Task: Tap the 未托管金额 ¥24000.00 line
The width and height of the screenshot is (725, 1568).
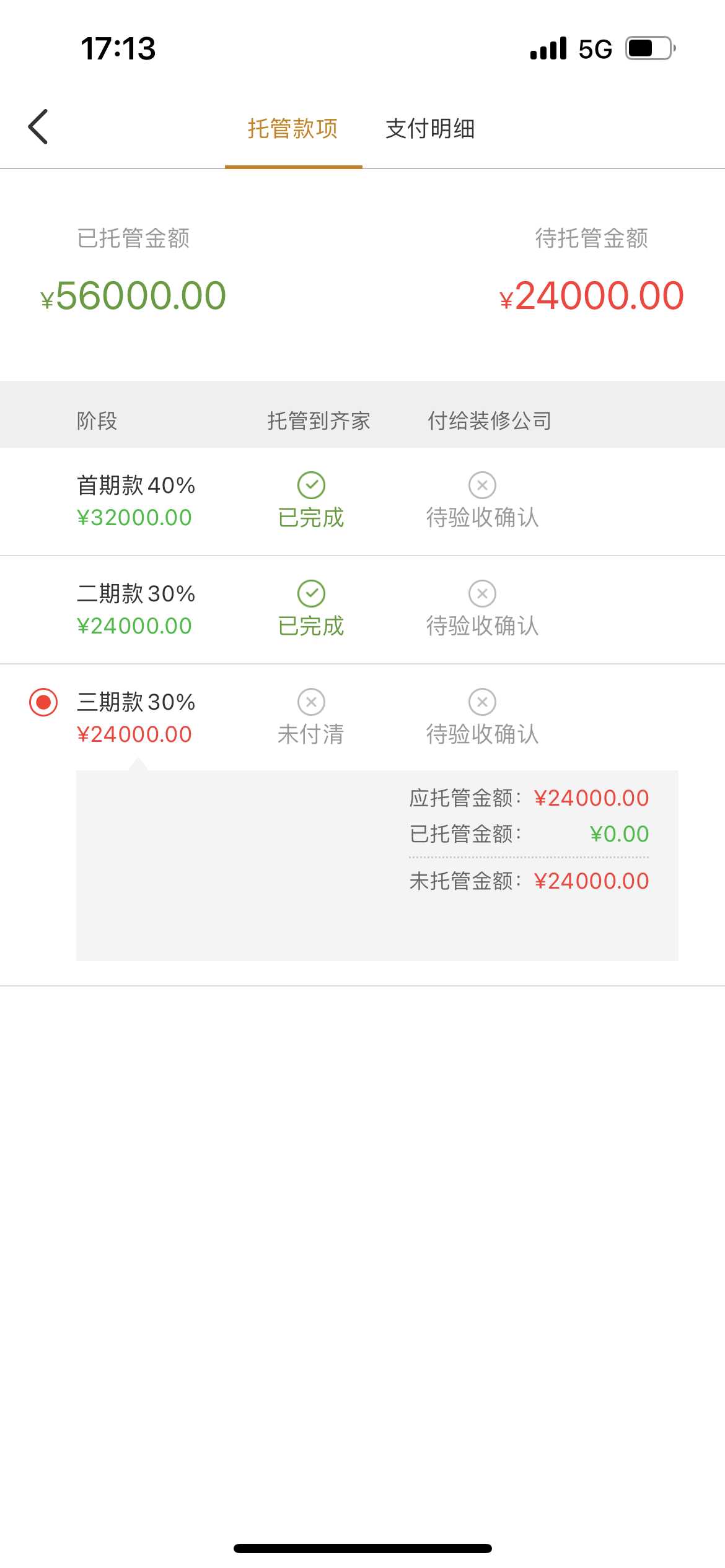Action: click(x=529, y=881)
